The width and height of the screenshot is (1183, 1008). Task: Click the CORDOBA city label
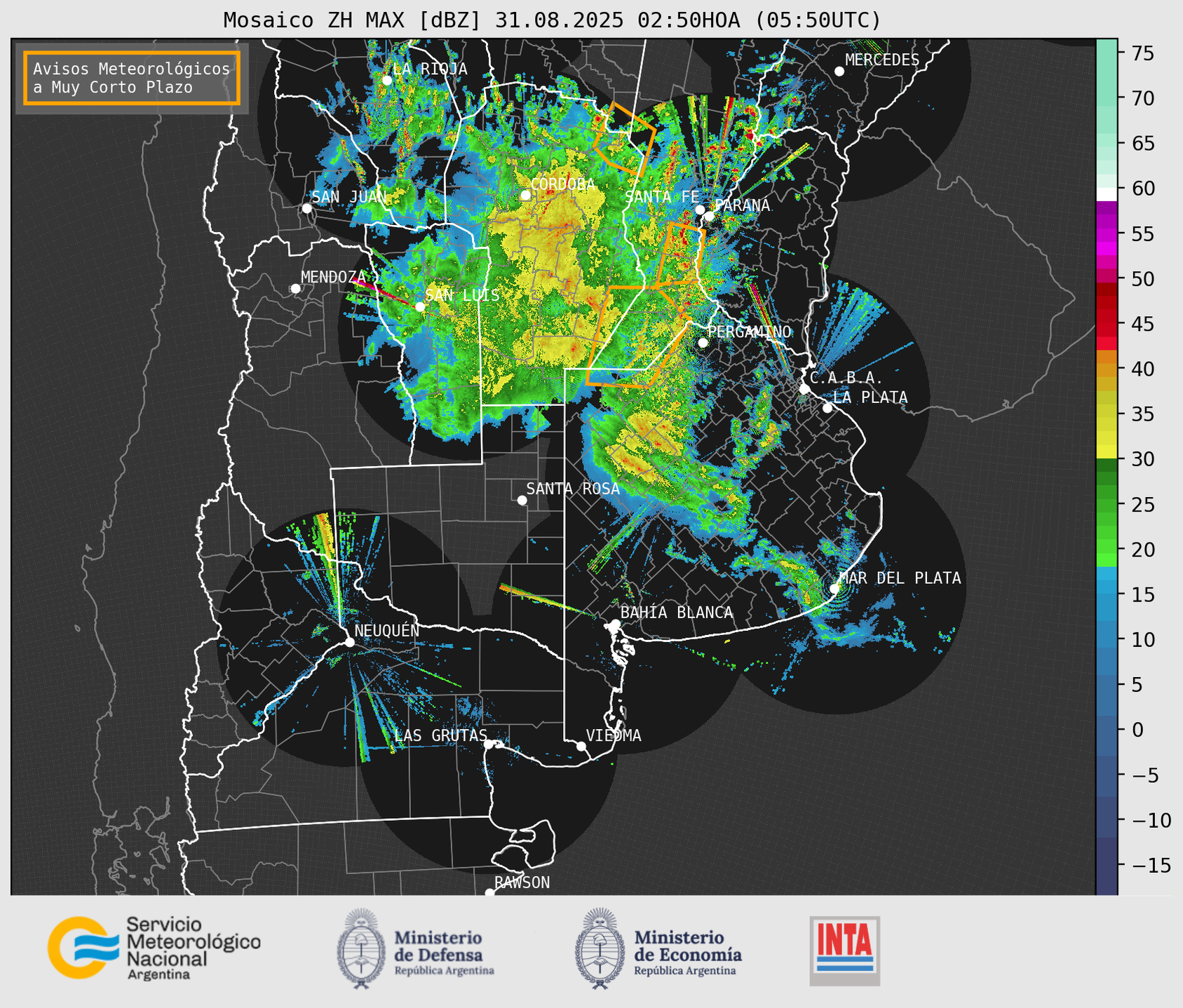tap(563, 184)
